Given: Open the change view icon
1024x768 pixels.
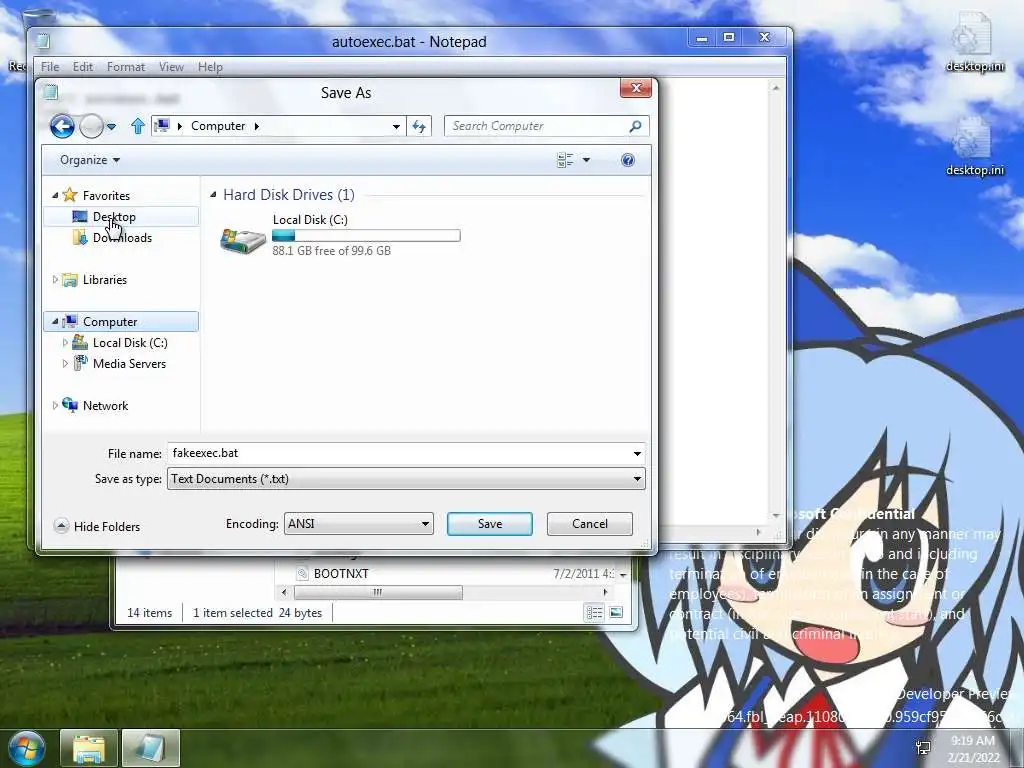Looking at the screenshot, I should click(565, 160).
